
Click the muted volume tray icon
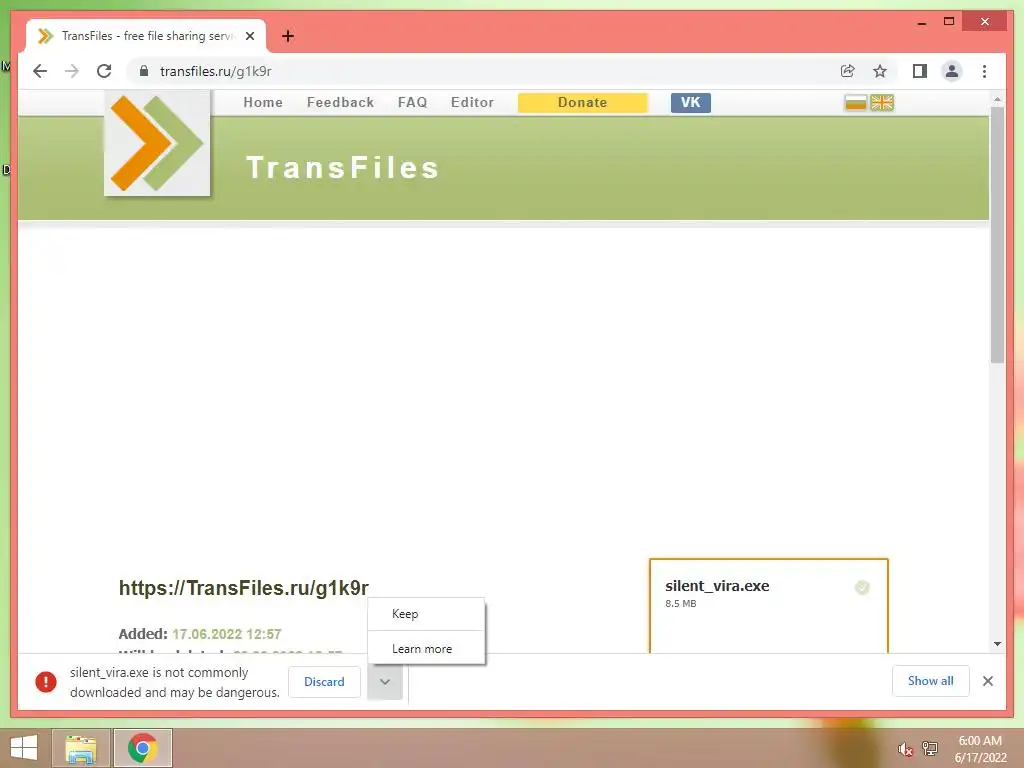[x=905, y=749]
